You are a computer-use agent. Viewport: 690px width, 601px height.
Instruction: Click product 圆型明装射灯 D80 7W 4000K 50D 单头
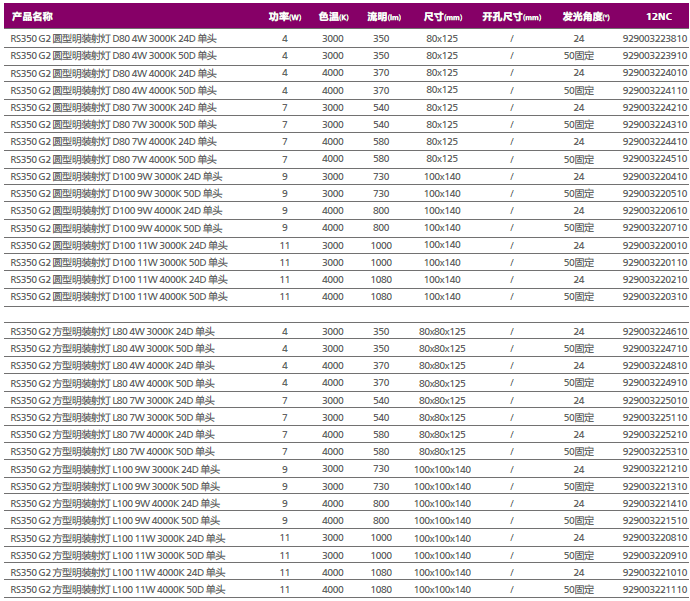tap(113, 159)
